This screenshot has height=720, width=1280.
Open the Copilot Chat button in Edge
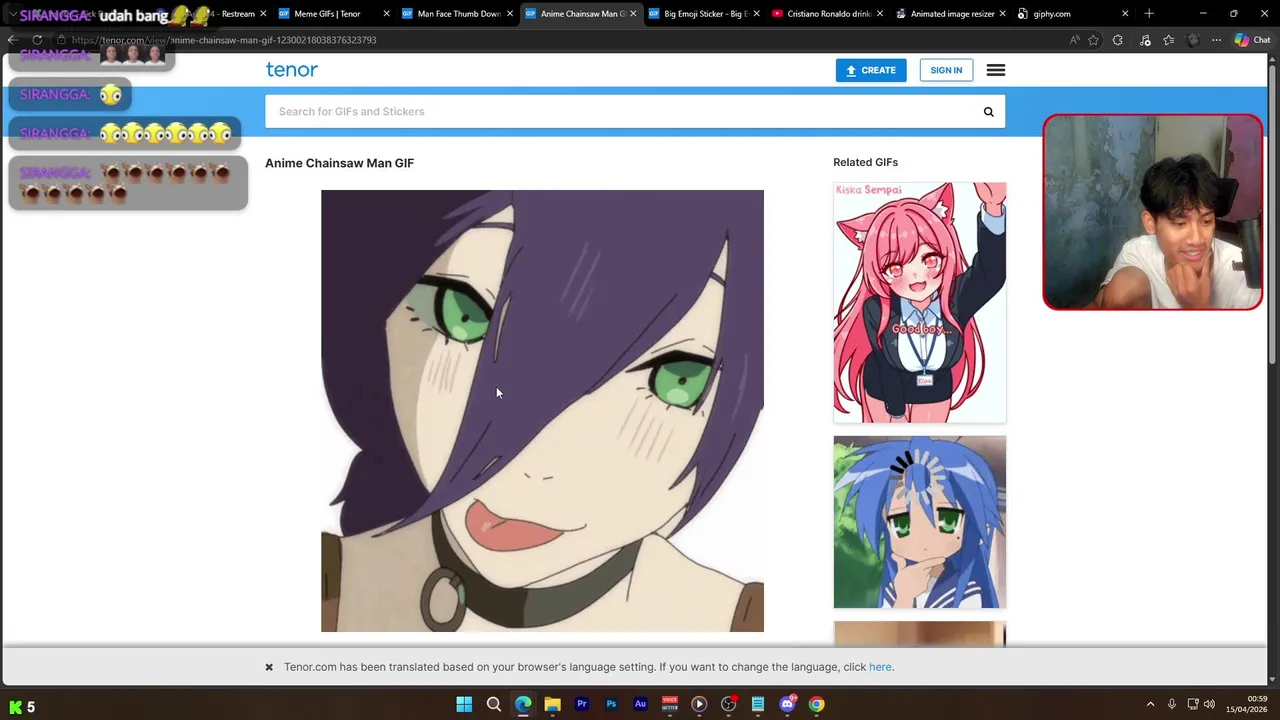(x=1251, y=40)
